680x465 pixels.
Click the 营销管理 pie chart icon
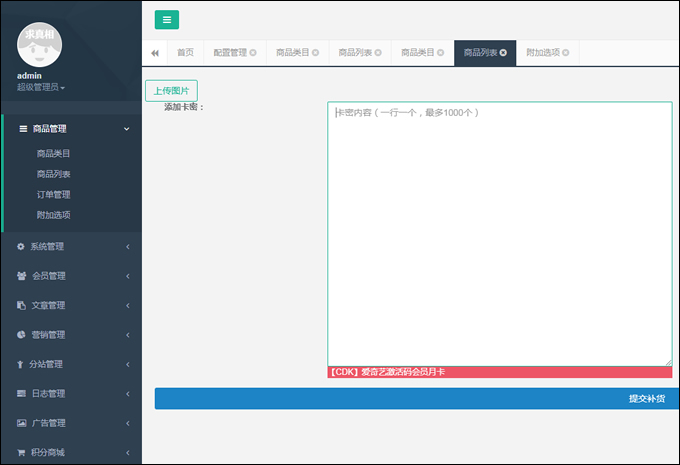(21, 334)
